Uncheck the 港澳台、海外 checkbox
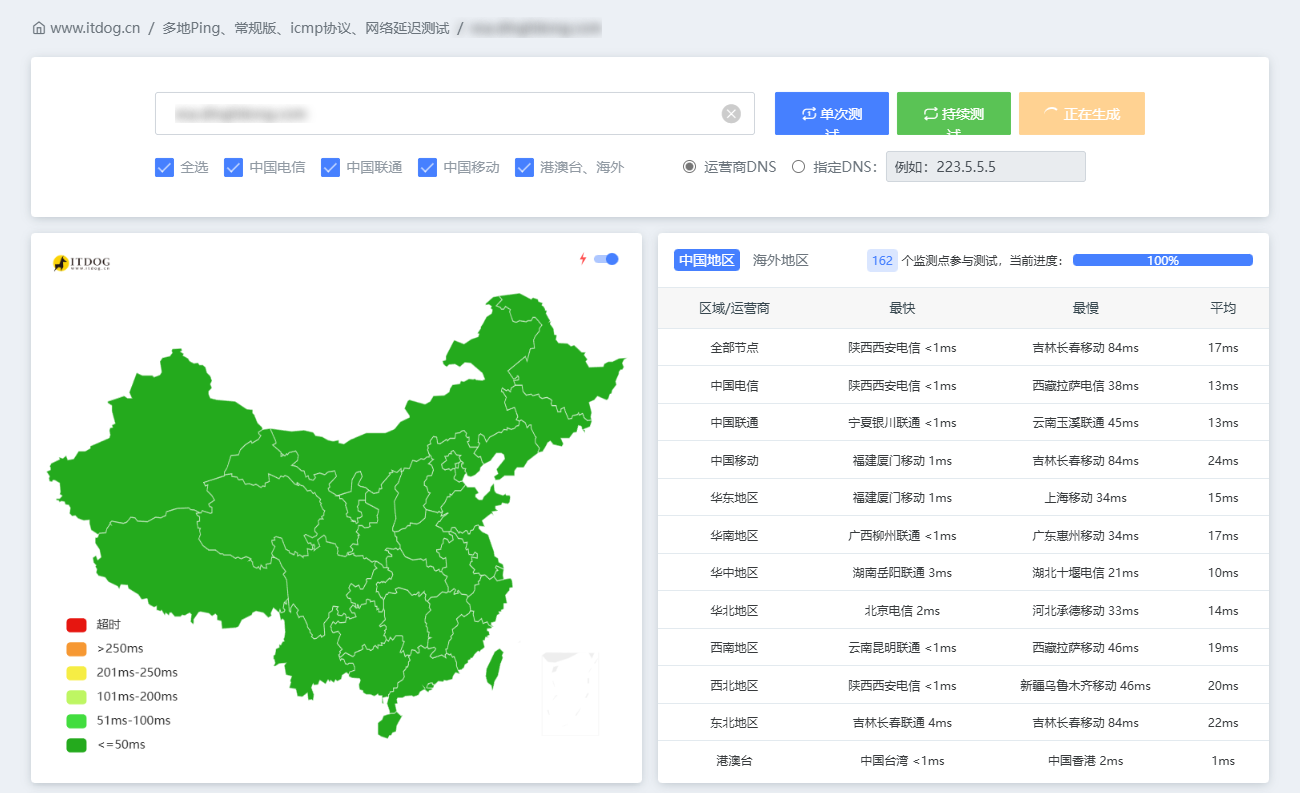Screen dimensions: 1300x793 click(x=525, y=167)
